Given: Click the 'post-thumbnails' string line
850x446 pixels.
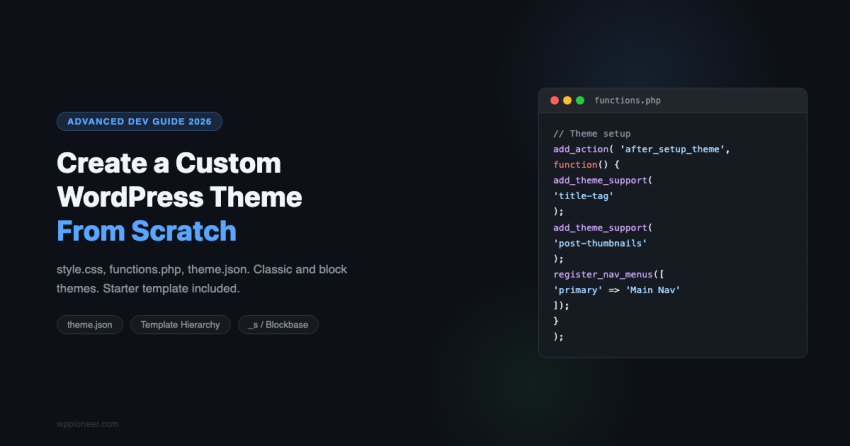Looking at the screenshot, I should [x=600, y=243].
